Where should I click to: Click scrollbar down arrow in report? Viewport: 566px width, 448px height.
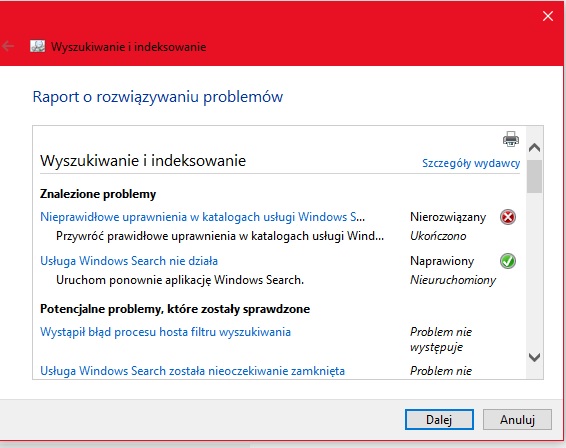tap(534, 357)
